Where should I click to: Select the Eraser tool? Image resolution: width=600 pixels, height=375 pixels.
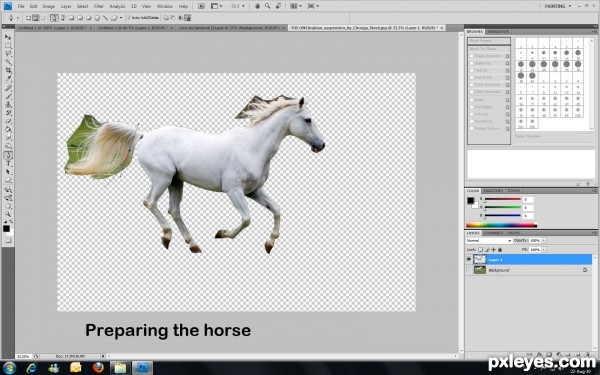8,121
